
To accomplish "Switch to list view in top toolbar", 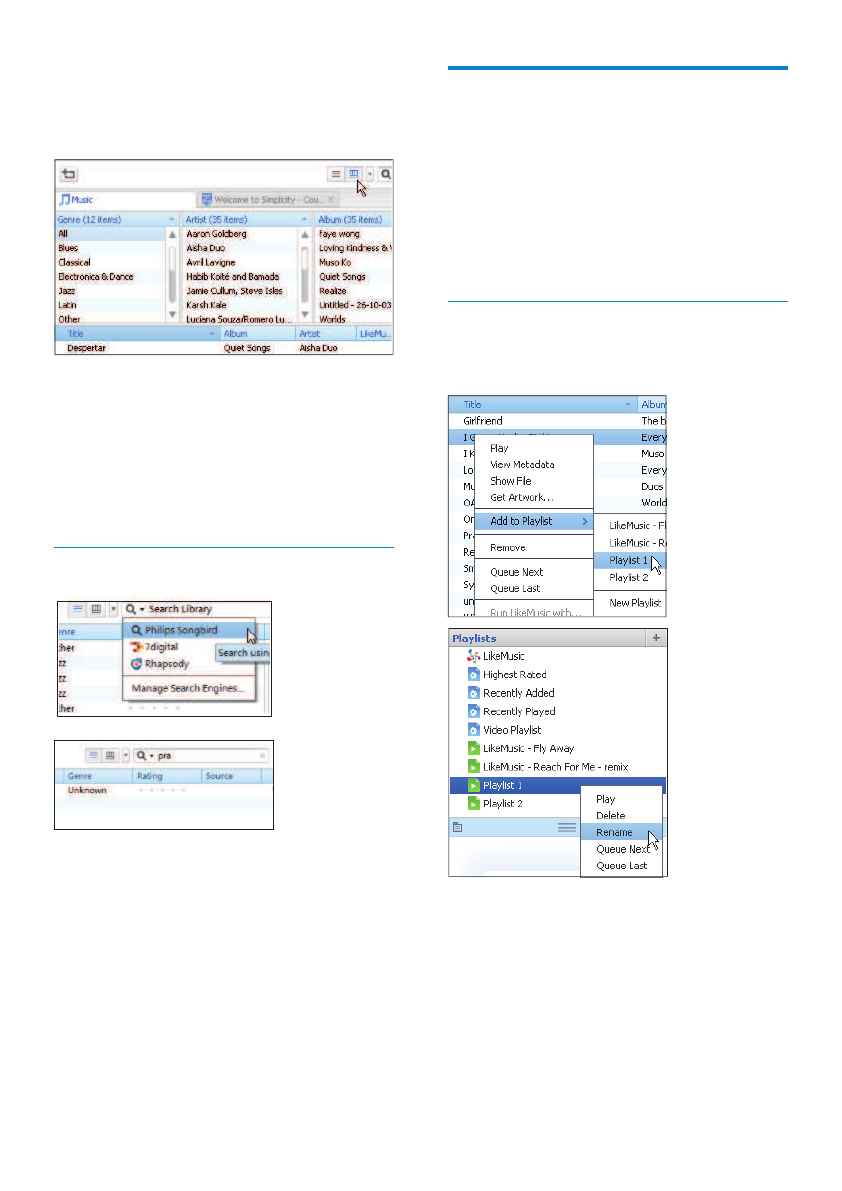I will (x=337, y=174).
